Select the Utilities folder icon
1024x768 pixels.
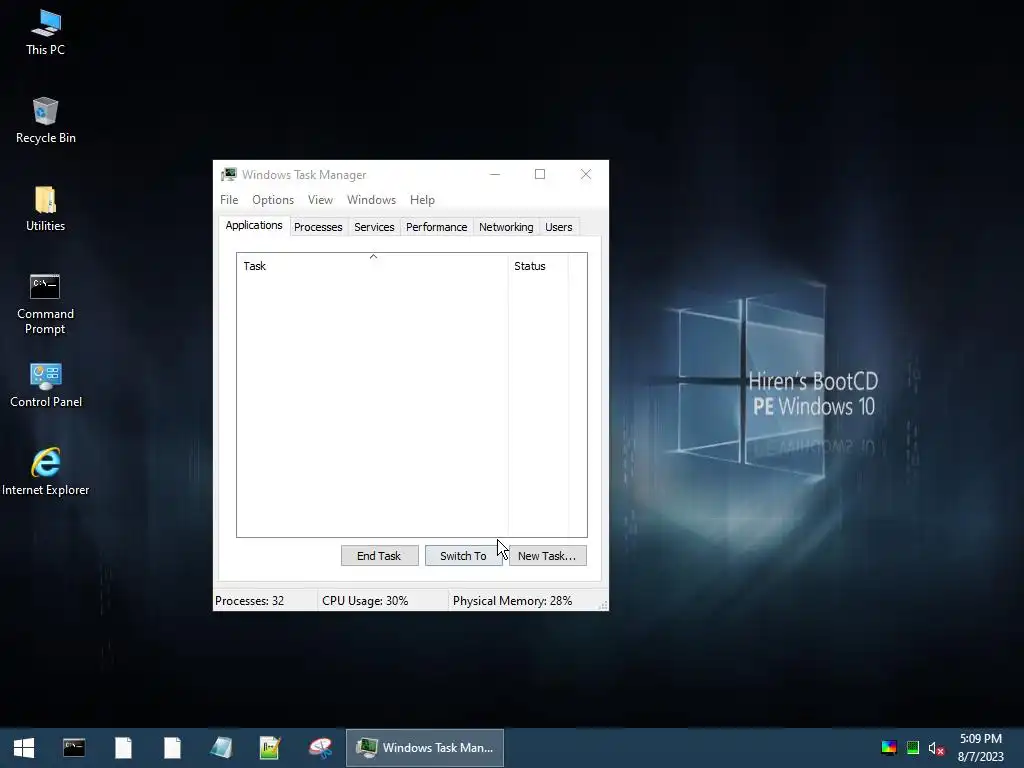coord(45,209)
